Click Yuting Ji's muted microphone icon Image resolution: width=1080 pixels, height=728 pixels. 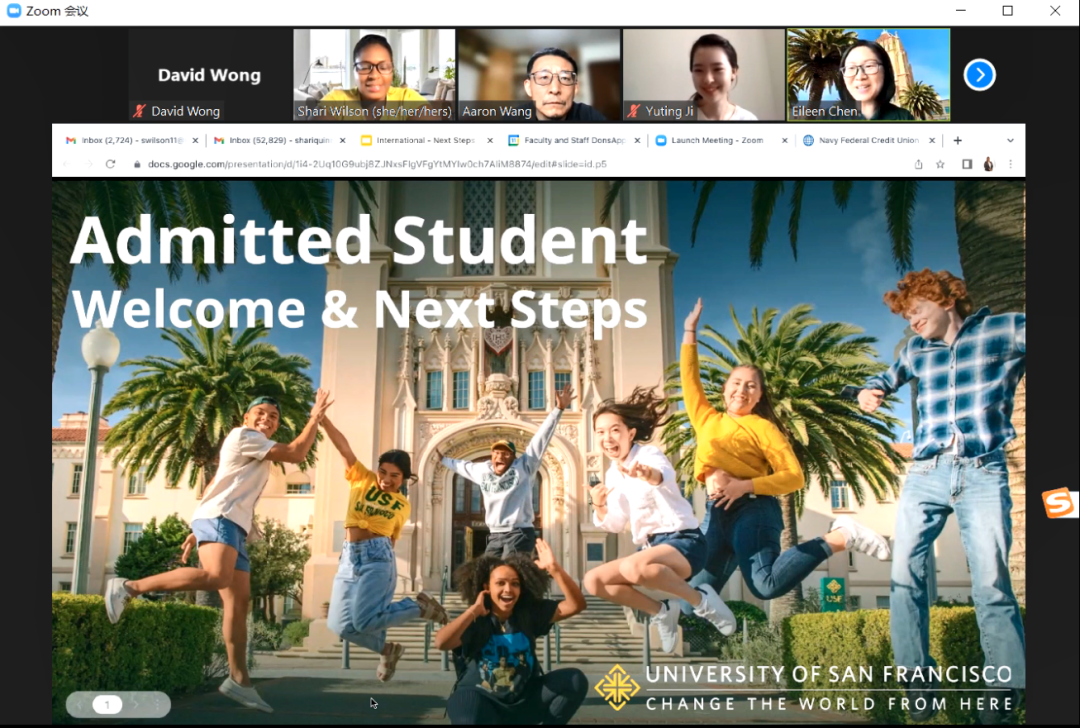point(634,111)
